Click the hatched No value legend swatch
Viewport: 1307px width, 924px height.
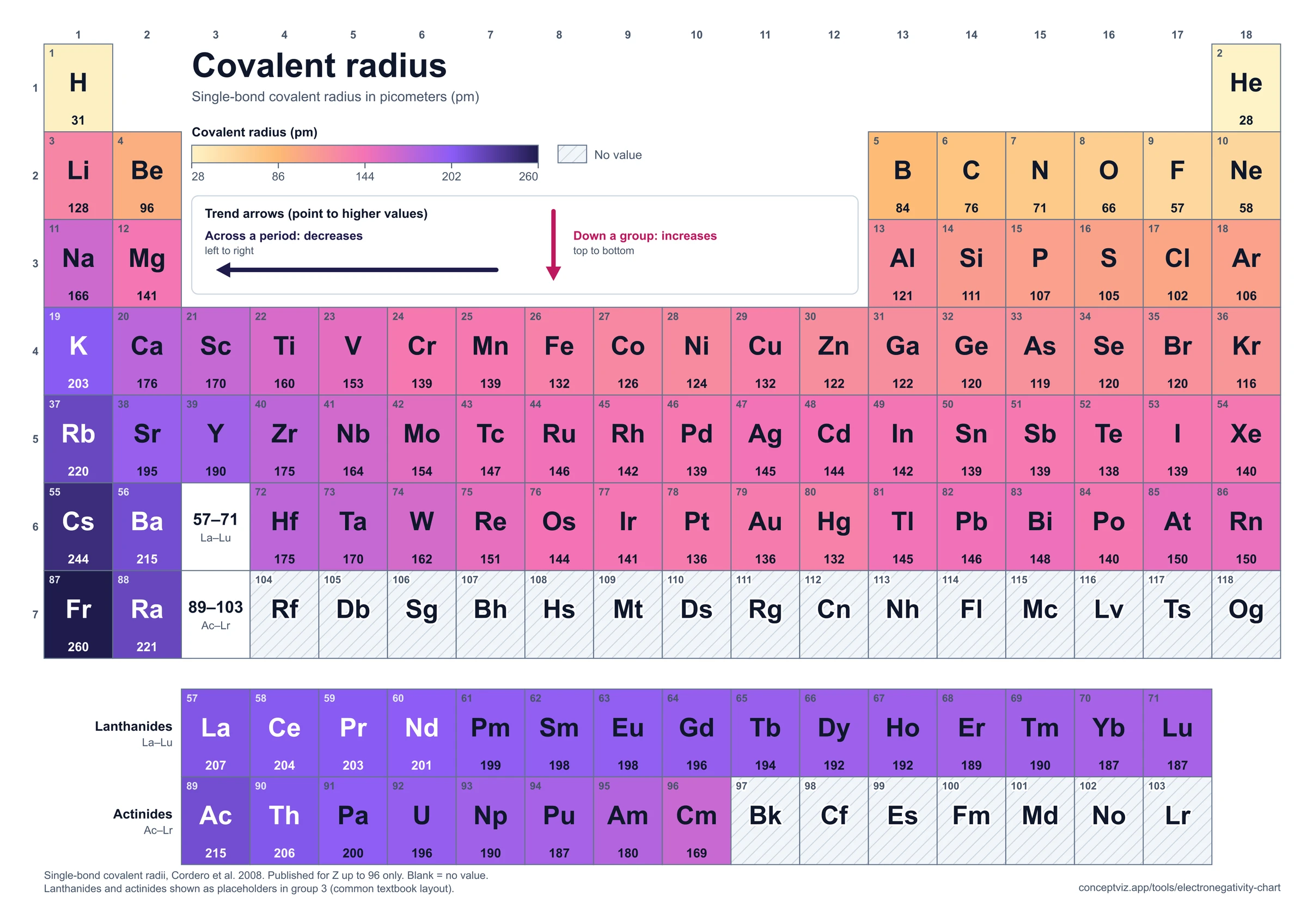click(x=571, y=154)
